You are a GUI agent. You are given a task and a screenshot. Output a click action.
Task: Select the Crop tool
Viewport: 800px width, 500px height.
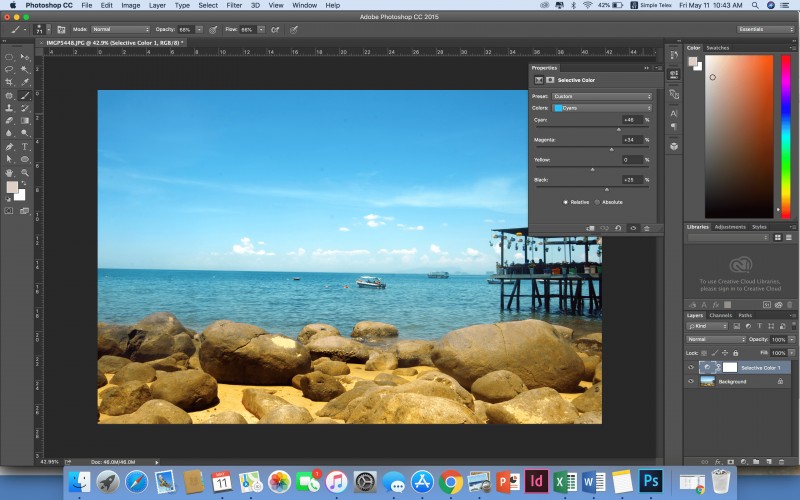(10, 82)
